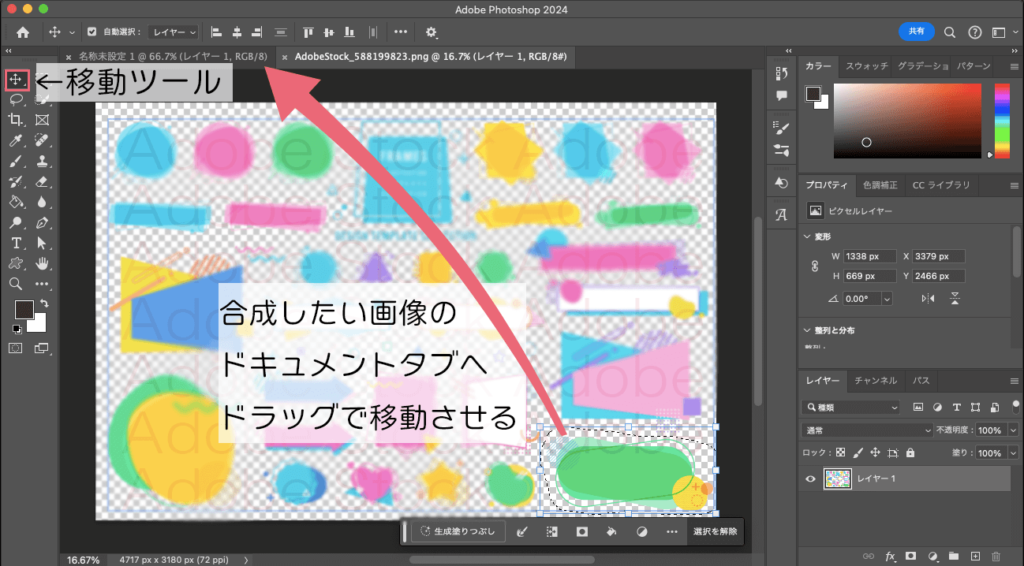Open the options bar gear settings
This screenshot has width=1024, height=566.
tap(431, 32)
